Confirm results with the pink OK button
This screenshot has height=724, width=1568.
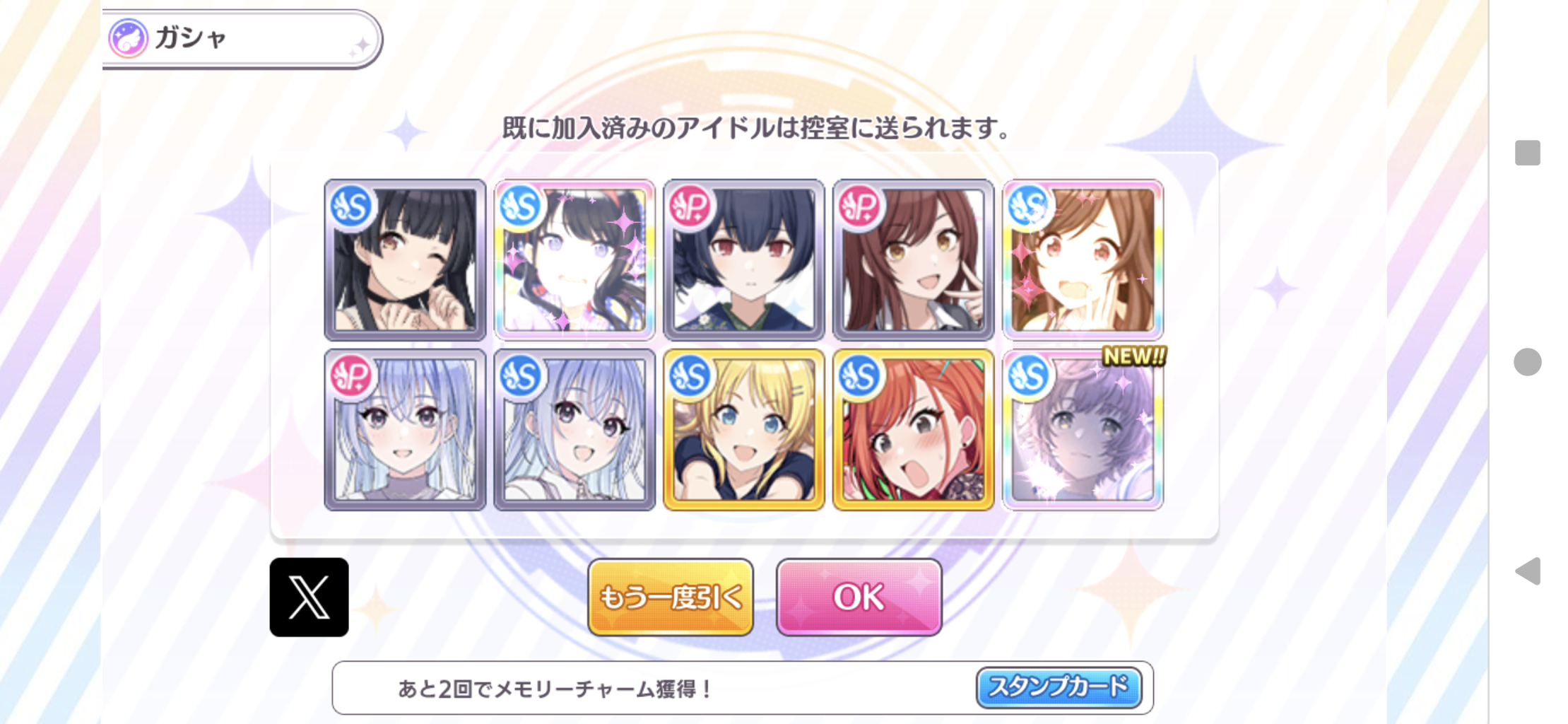coord(859,597)
